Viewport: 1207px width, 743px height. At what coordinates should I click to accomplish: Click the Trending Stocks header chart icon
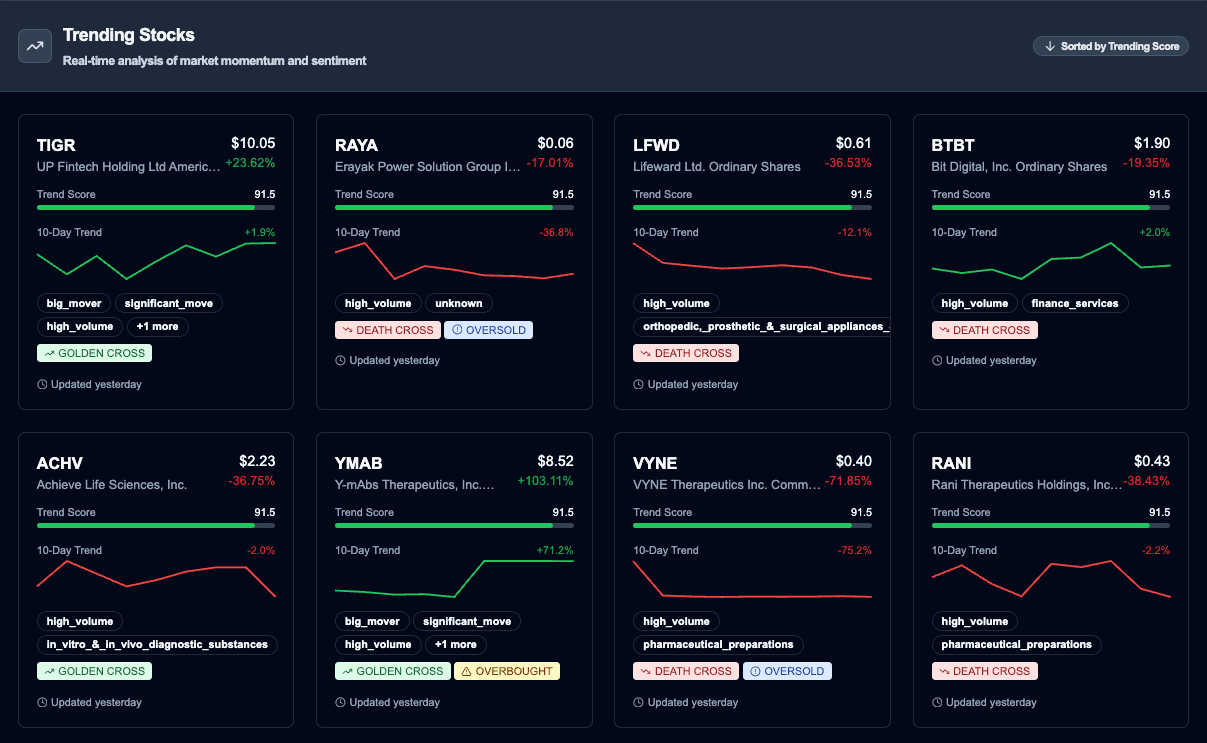click(x=34, y=46)
